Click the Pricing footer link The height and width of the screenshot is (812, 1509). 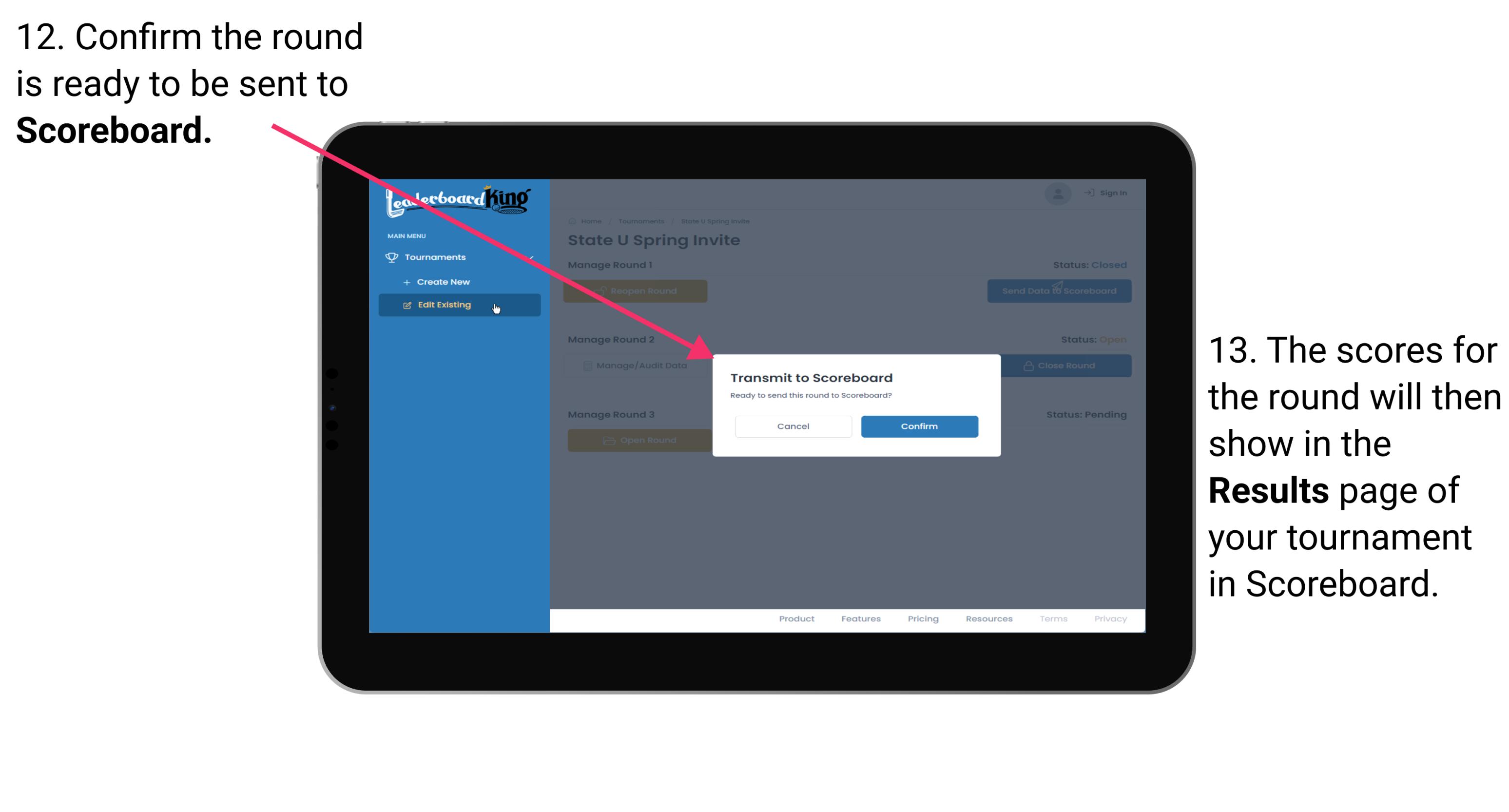coord(922,619)
